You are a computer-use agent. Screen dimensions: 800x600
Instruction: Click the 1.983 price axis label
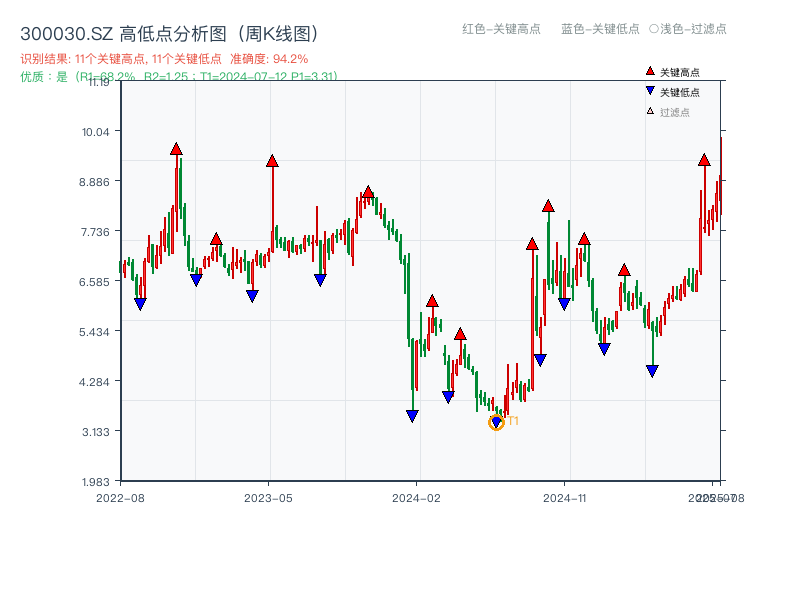95,482
